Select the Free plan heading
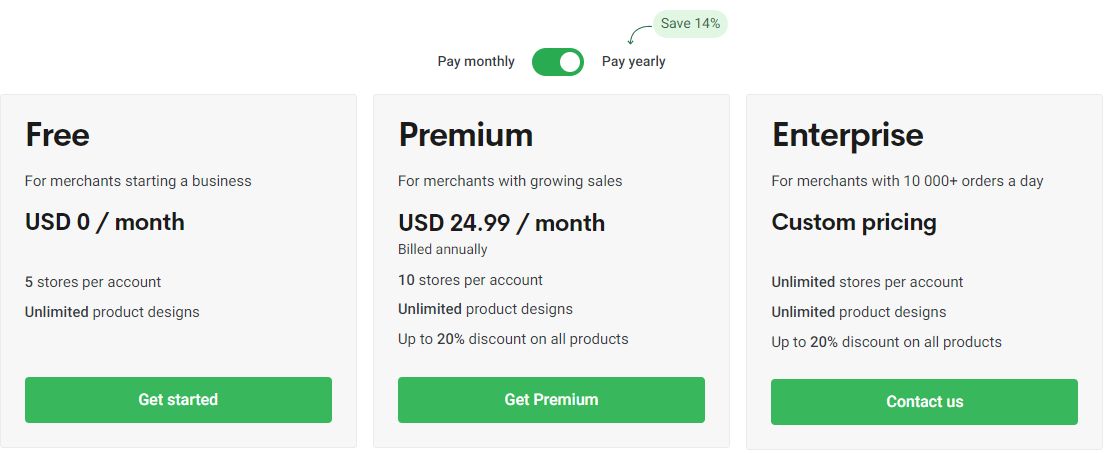1107x453 pixels. click(57, 135)
